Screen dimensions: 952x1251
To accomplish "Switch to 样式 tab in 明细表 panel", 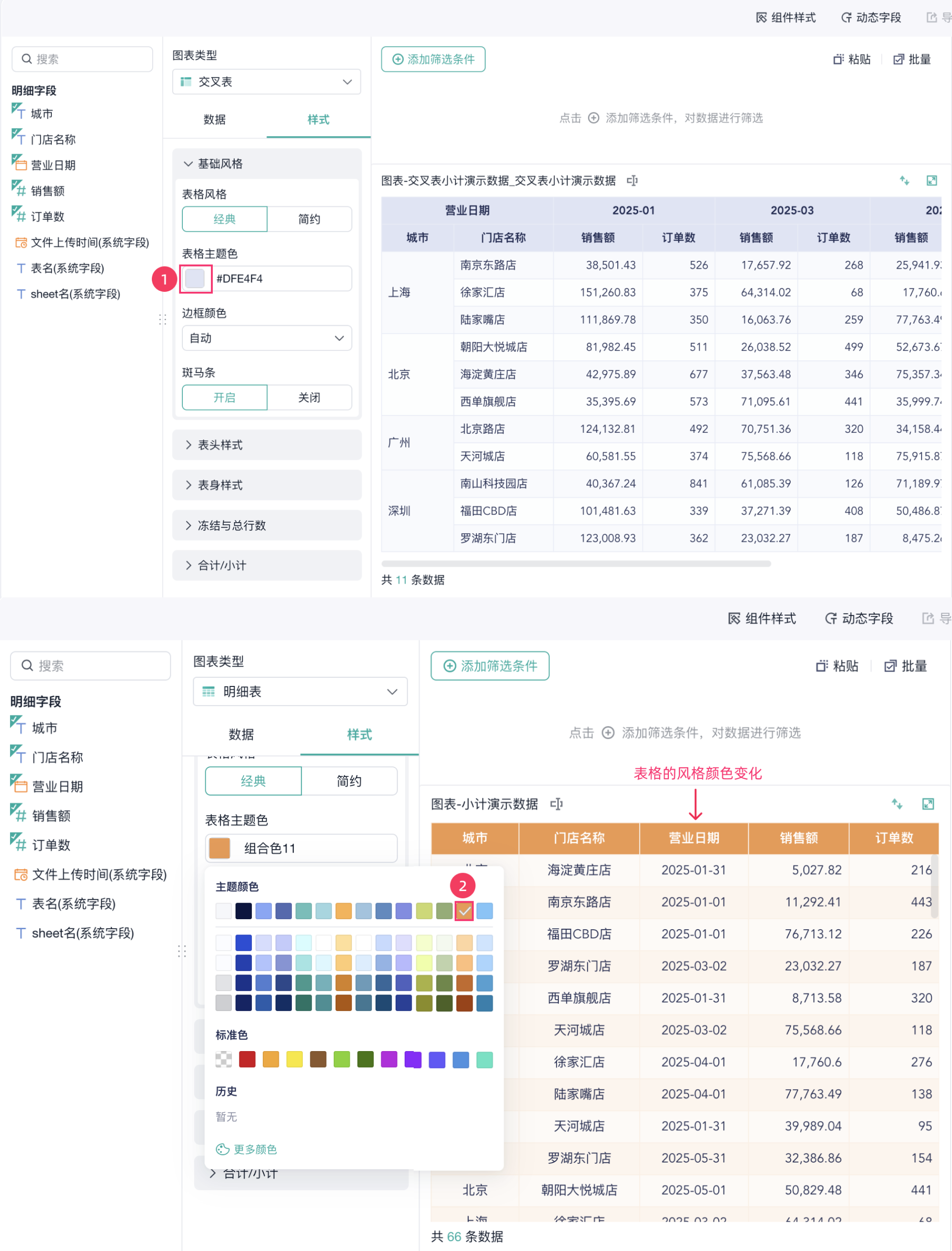I will click(359, 735).
